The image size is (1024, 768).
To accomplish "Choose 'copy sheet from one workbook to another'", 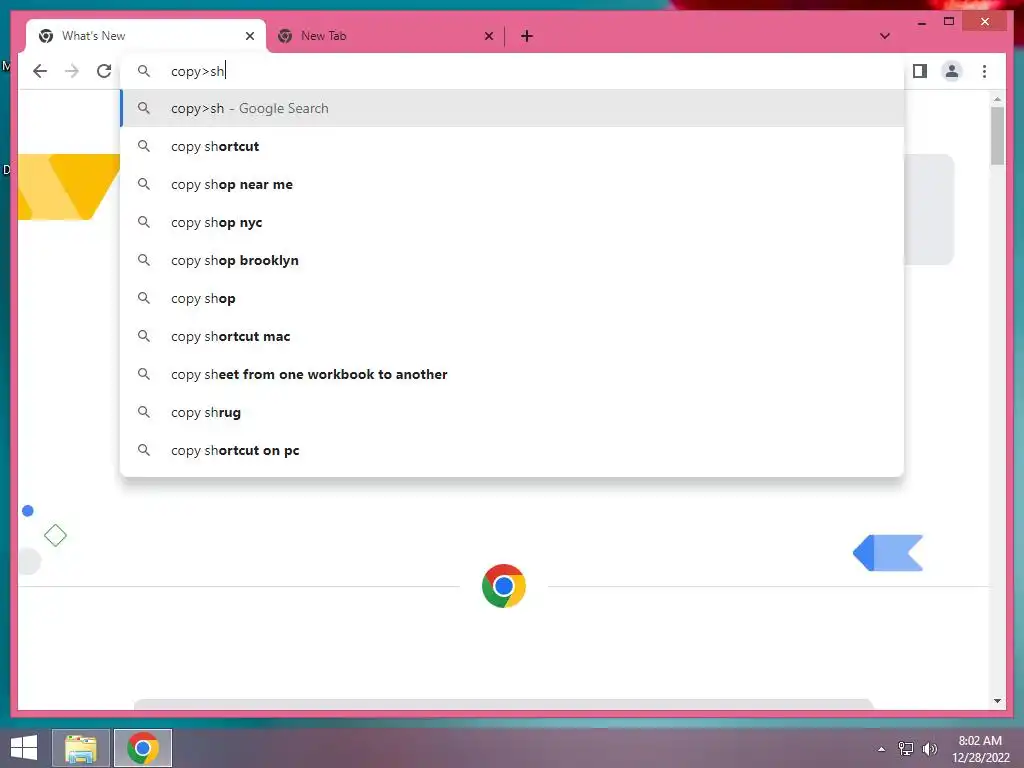I will coord(513,374).
